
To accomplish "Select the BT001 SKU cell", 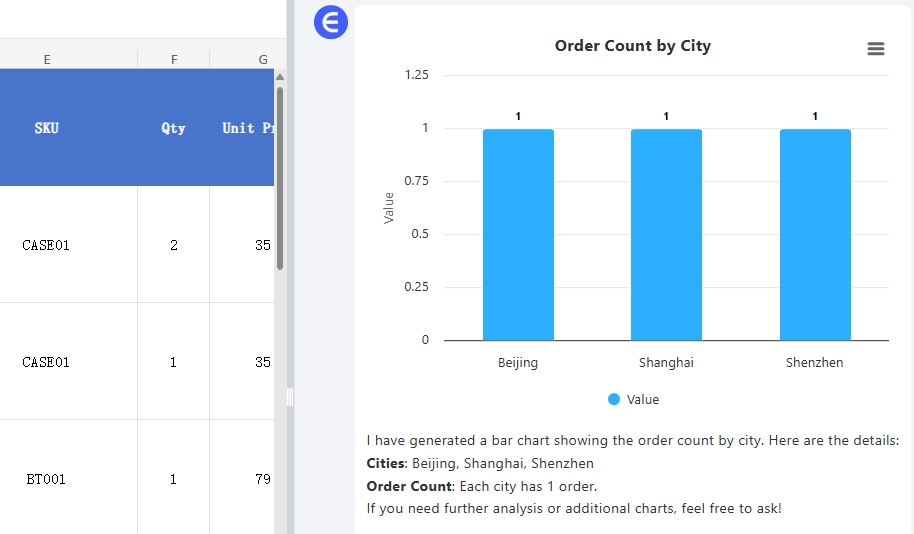I will (x=47, y=479).
